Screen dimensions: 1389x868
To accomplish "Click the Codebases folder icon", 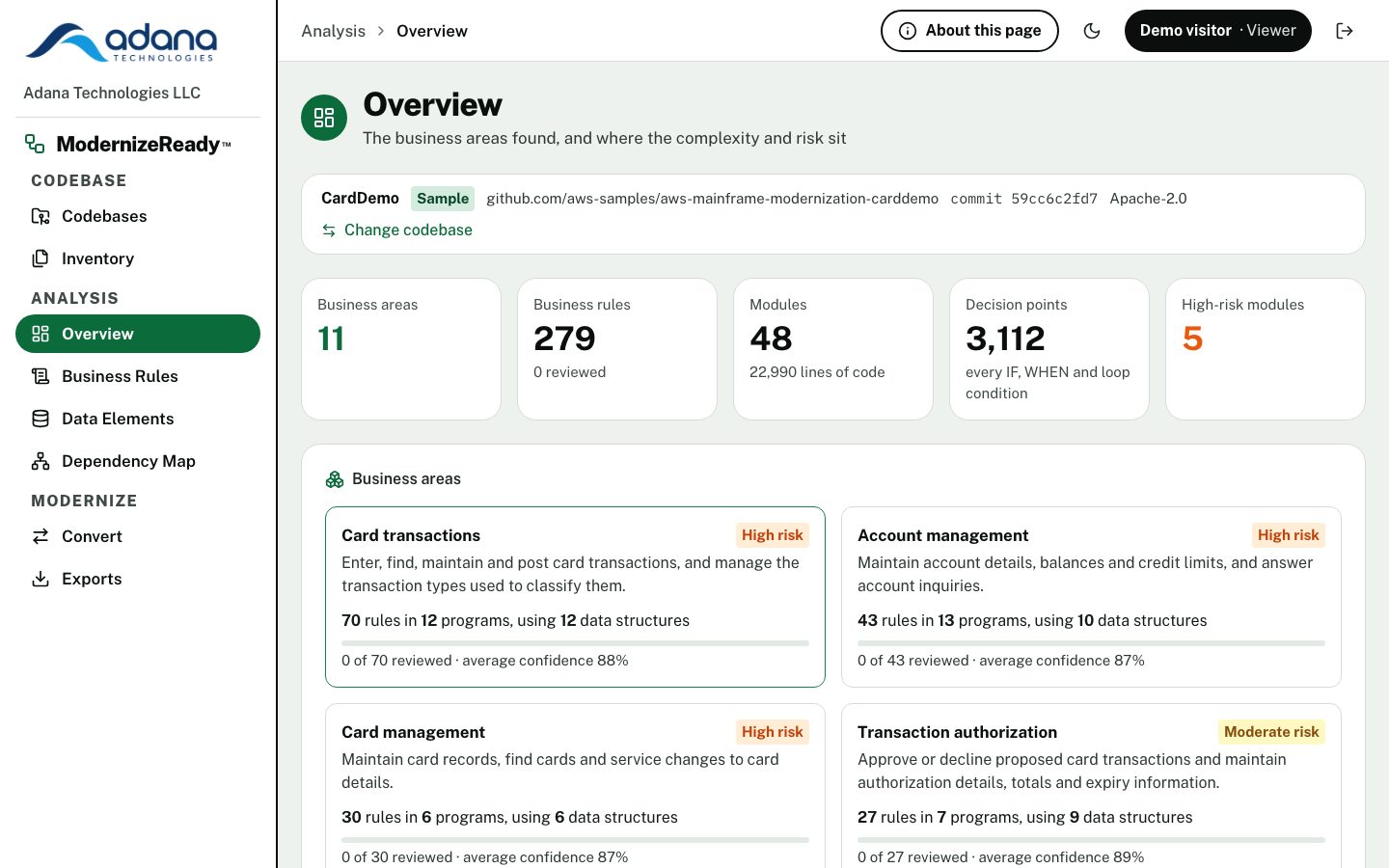I will [41, 216].
